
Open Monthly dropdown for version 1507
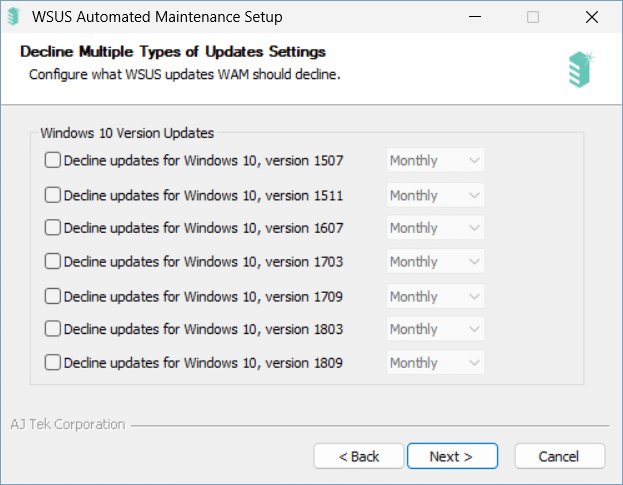click(x=435, y=160)
